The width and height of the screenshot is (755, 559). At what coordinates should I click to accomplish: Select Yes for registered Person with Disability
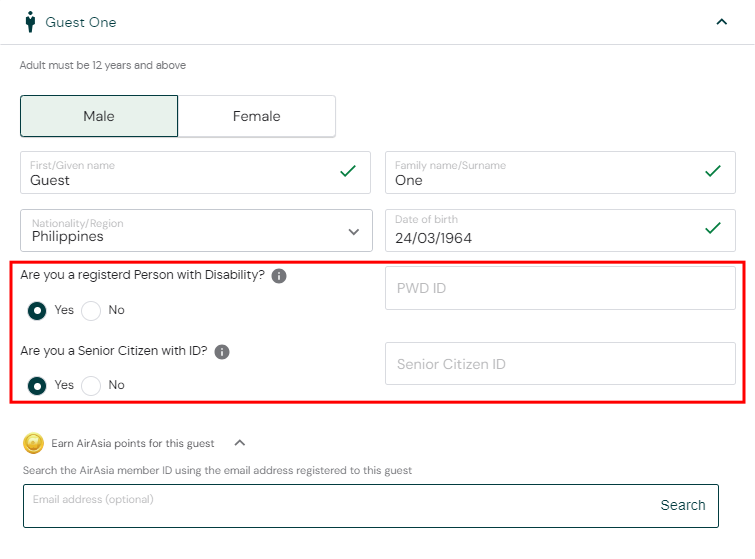pos(37,310)
